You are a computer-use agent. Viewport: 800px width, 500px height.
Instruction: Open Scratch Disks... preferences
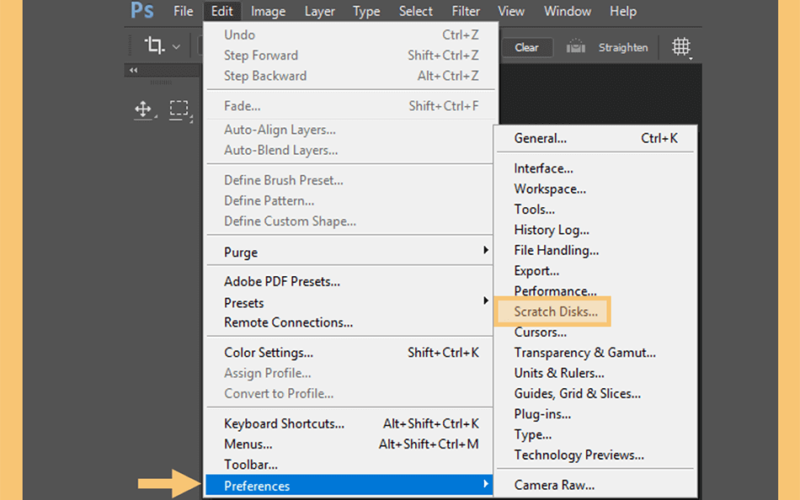pos(553,311)
